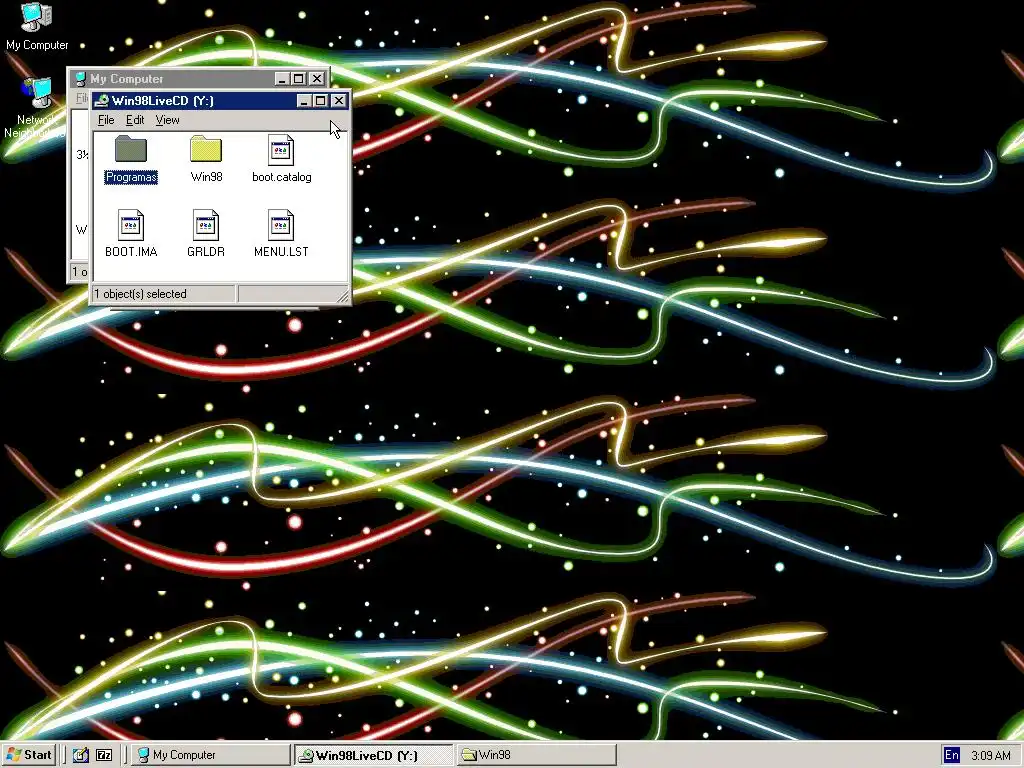Open the 7z quick launch icon
Viewport: 1024px width, 768px height.
tap(104, 755)
